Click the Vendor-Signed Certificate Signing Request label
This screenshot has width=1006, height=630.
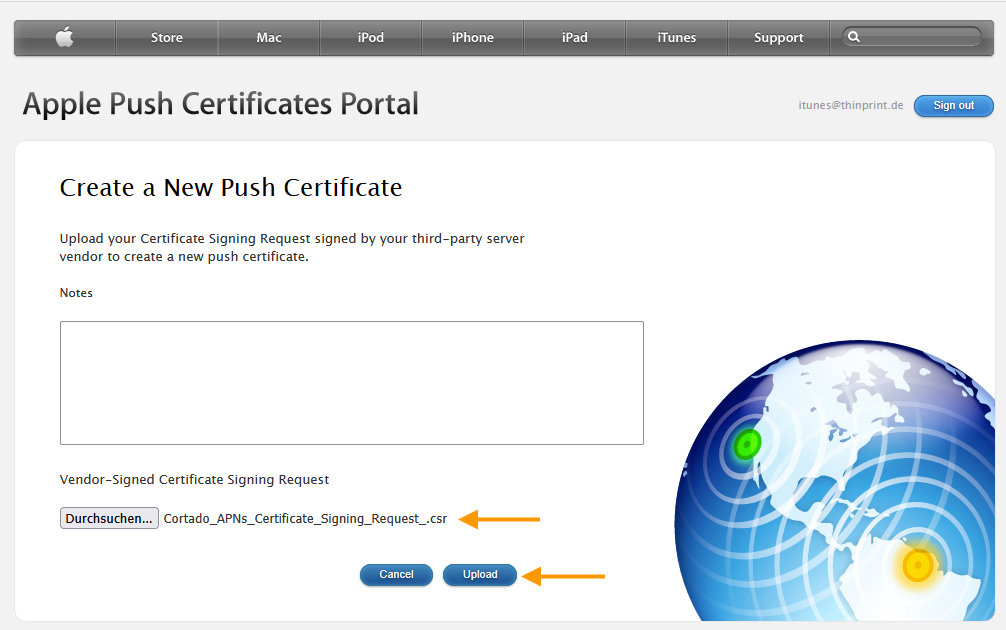coord(195,479)
